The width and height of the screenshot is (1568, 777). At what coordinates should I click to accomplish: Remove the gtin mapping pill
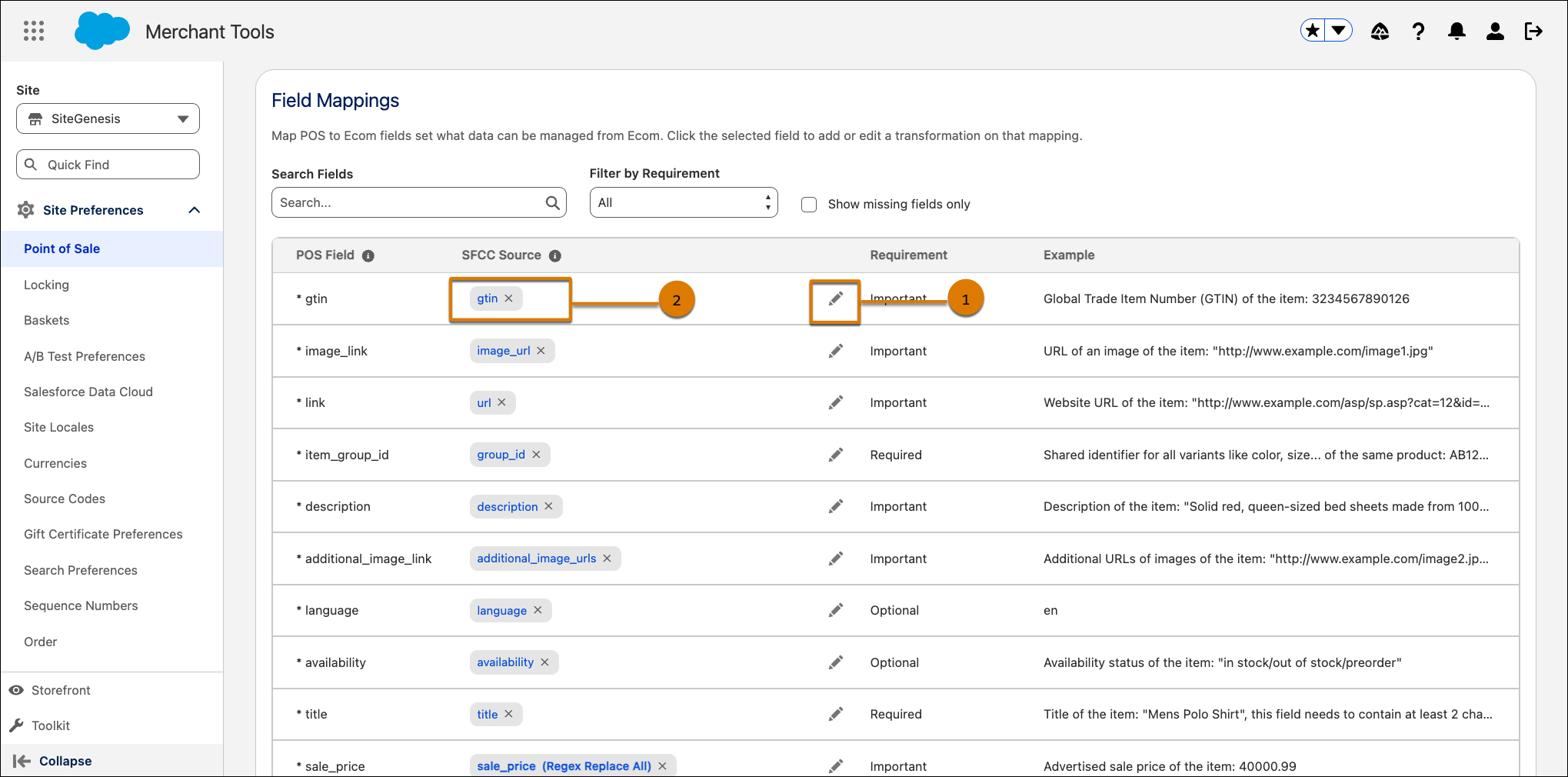click(x=508, y=298)
